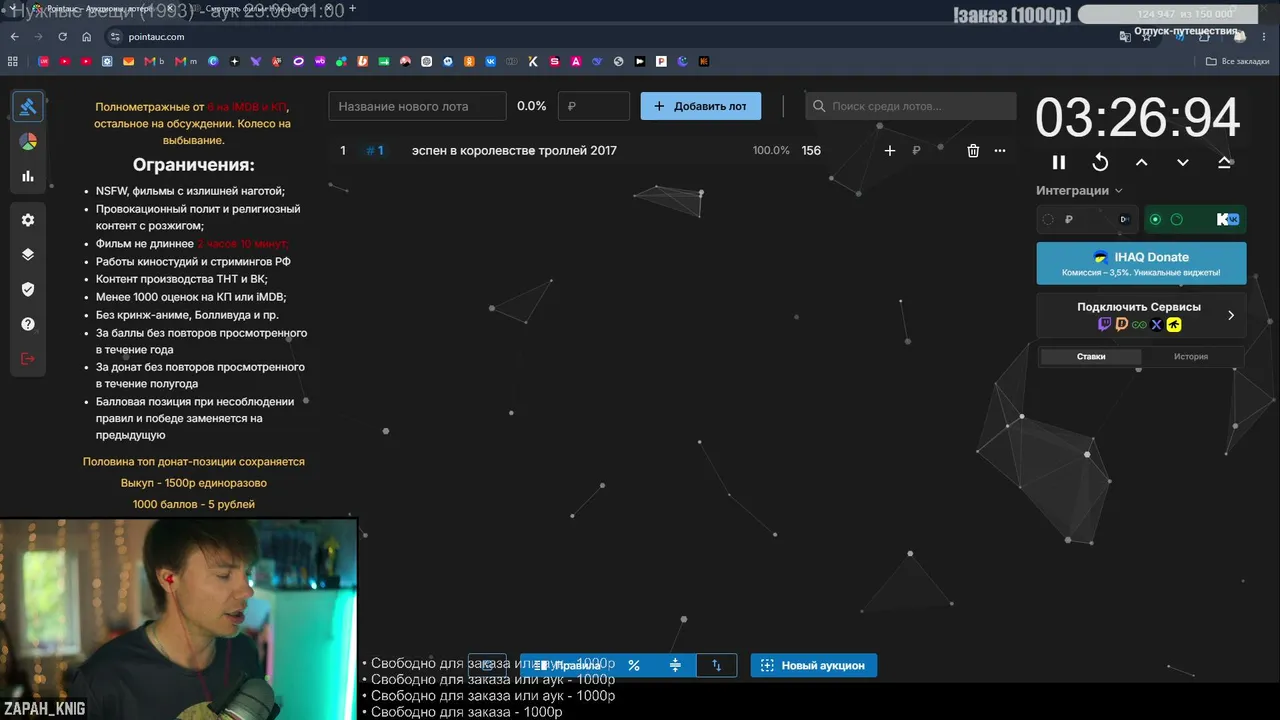
Task: Expand Подключить Сервисы panel arrow
Action: coord(1230,315)
